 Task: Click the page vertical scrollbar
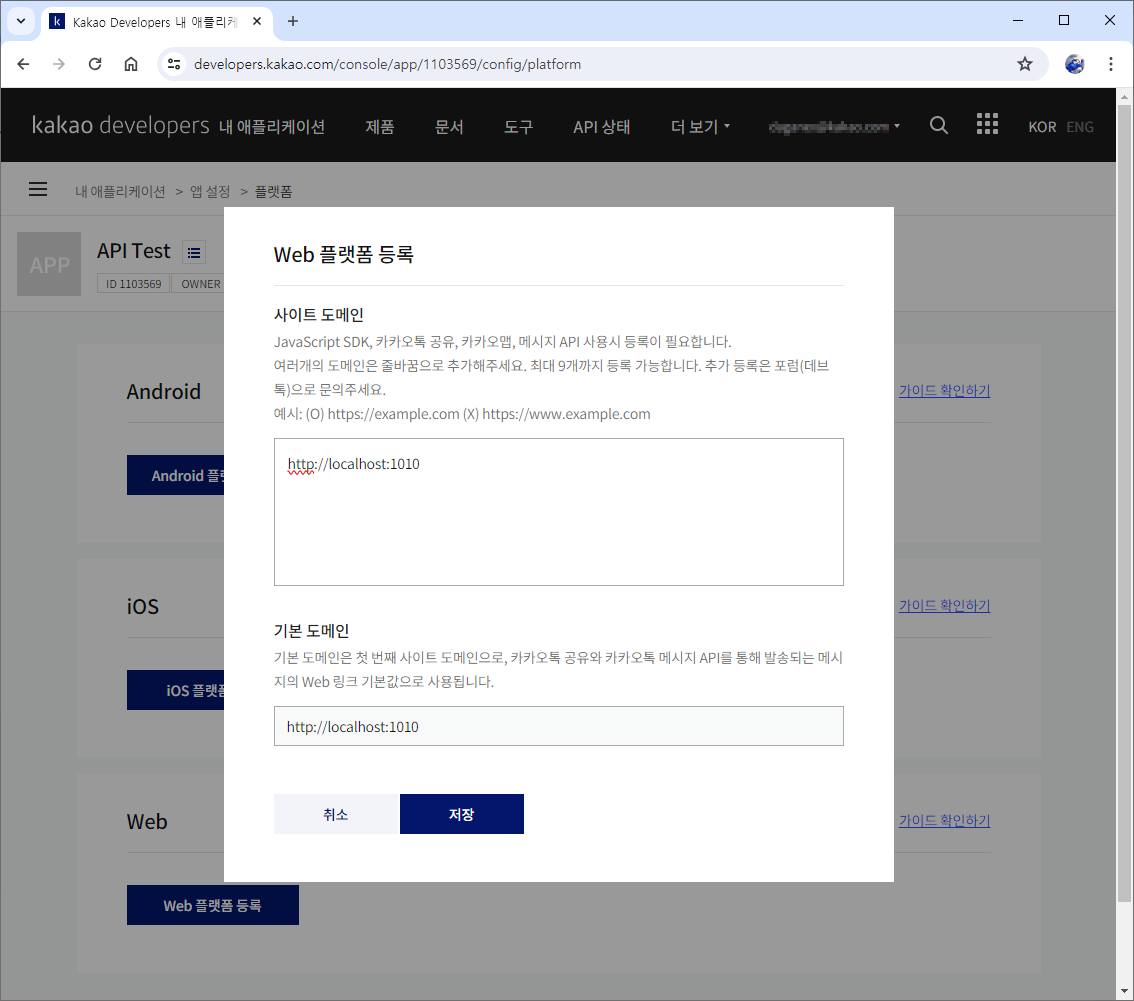click(x=1124, y=503)
